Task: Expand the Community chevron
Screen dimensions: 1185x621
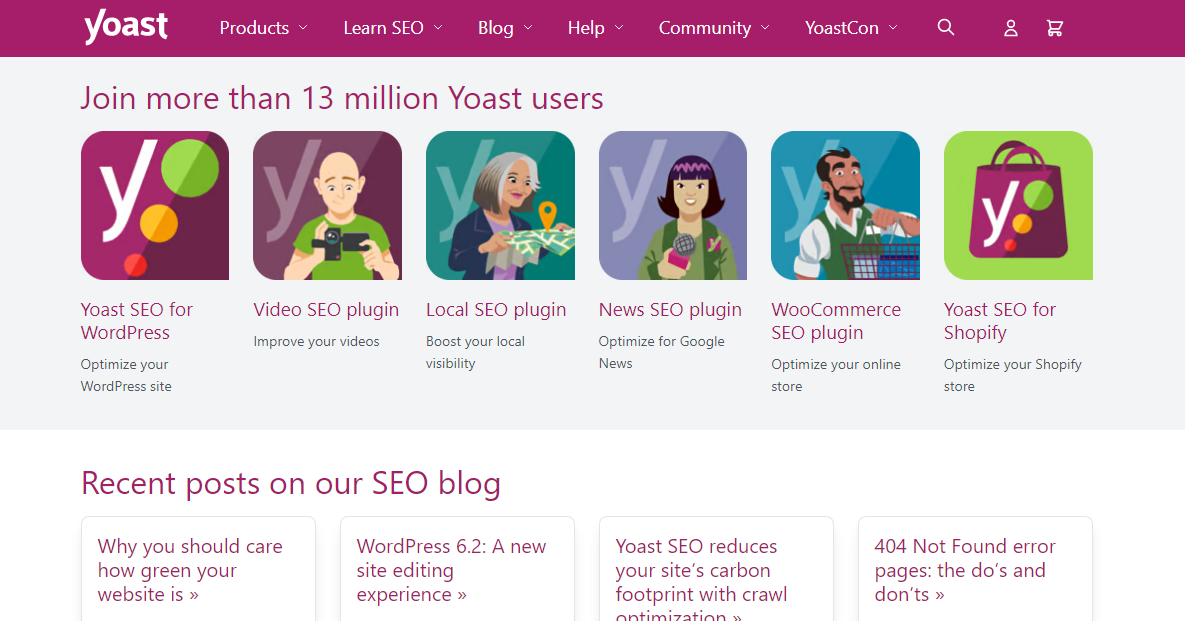Action: [765, 28]
